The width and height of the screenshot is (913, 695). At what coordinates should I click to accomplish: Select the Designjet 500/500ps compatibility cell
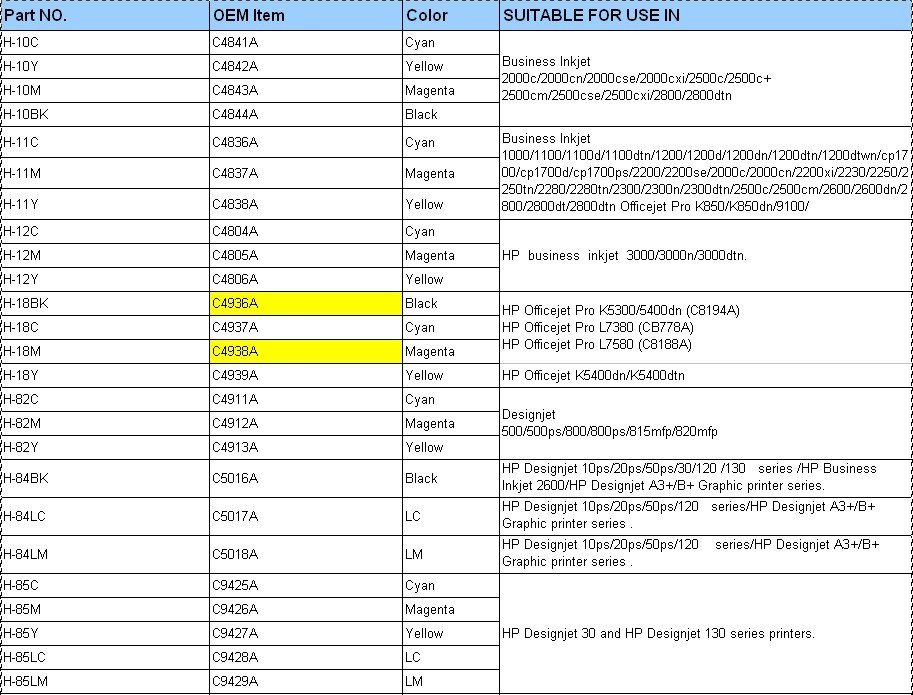coord(705,423)
